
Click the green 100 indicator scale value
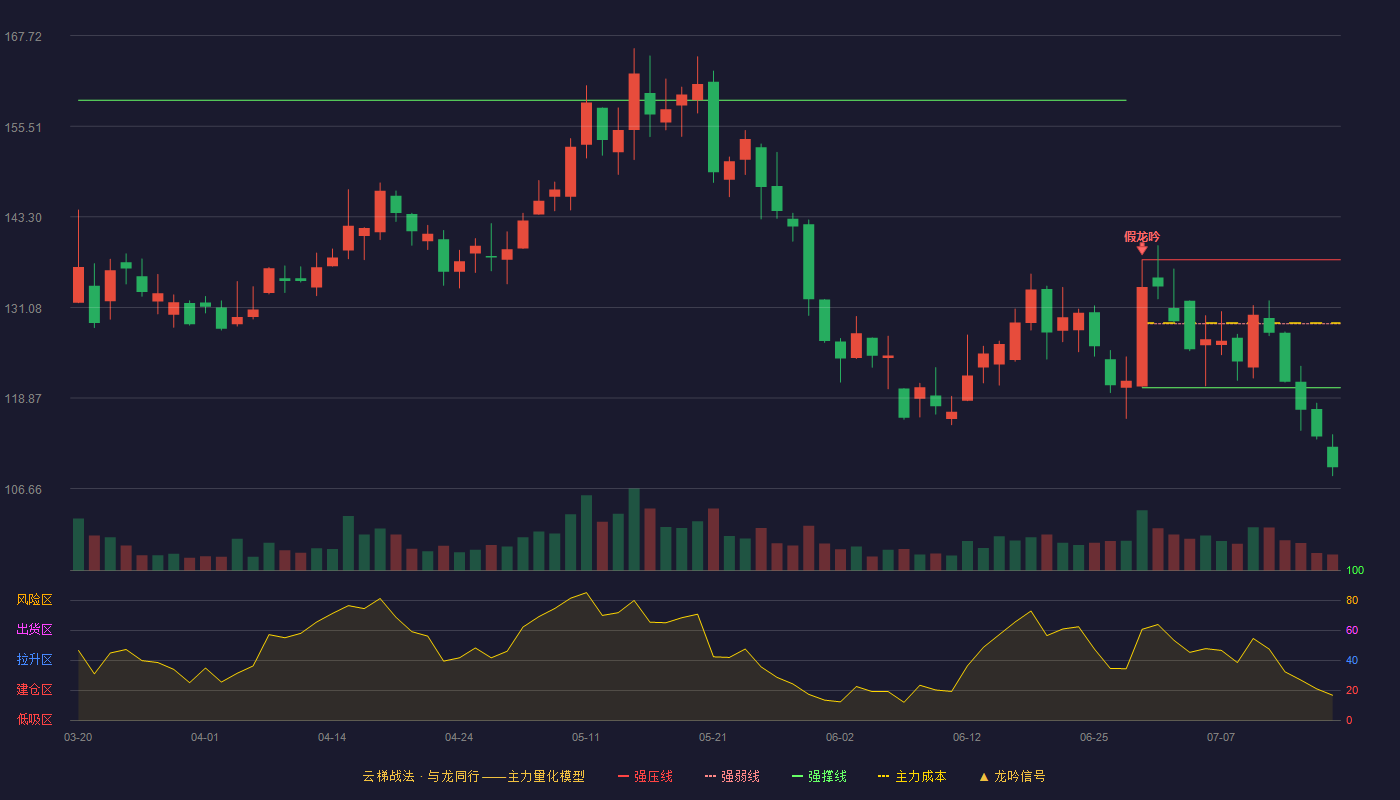pos(1355,571)
